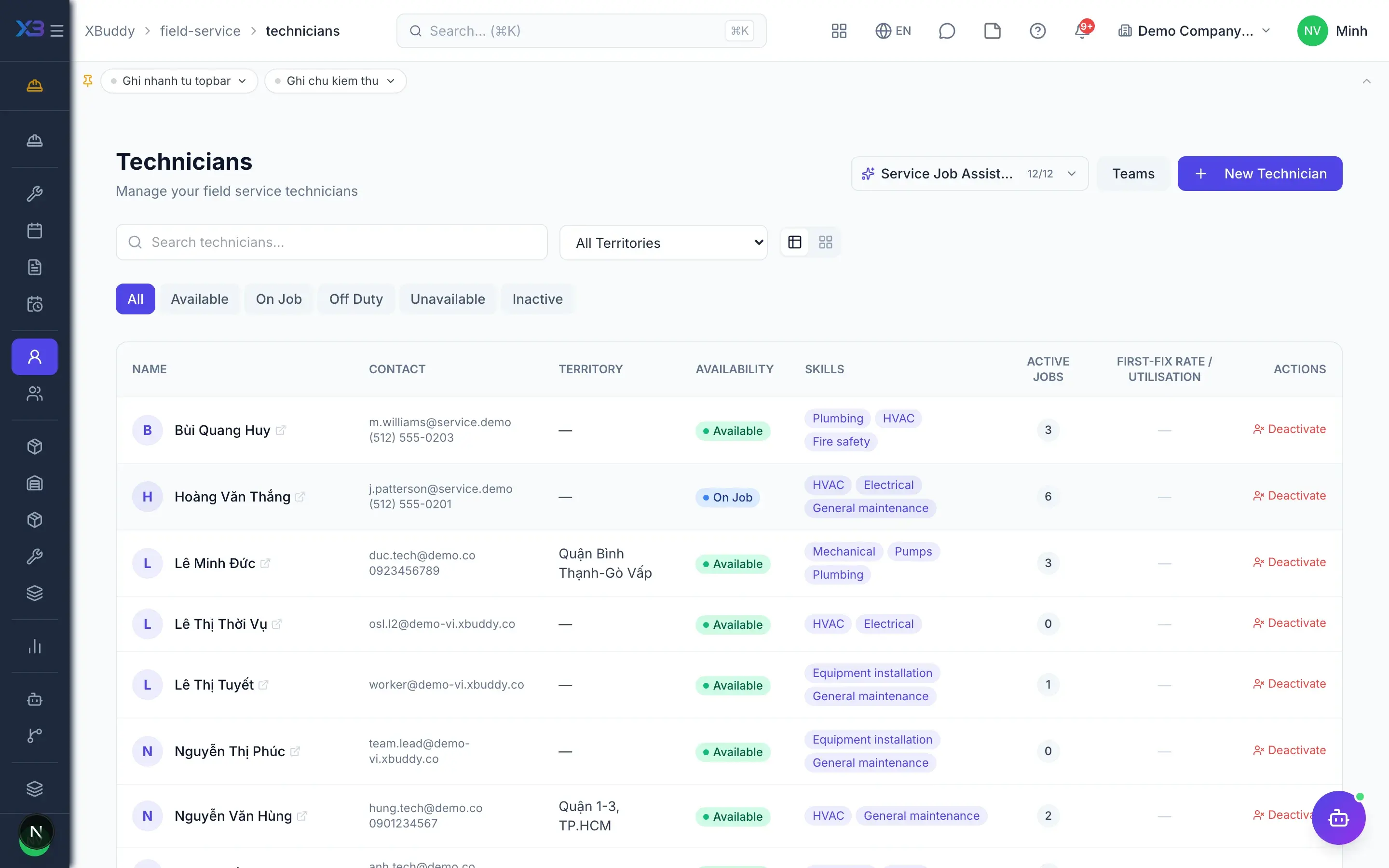Expand the Ghi chu kiem thu chip

(335, 81)
